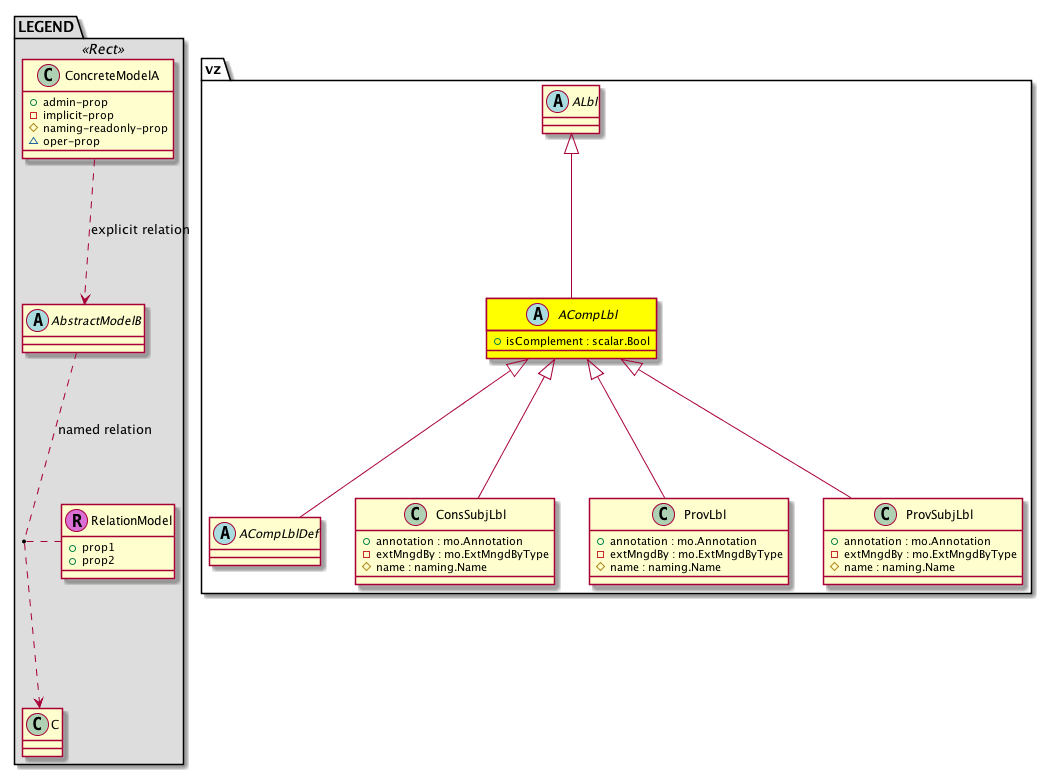Click the prop1 entry in RelationModel

coord(88,548)
